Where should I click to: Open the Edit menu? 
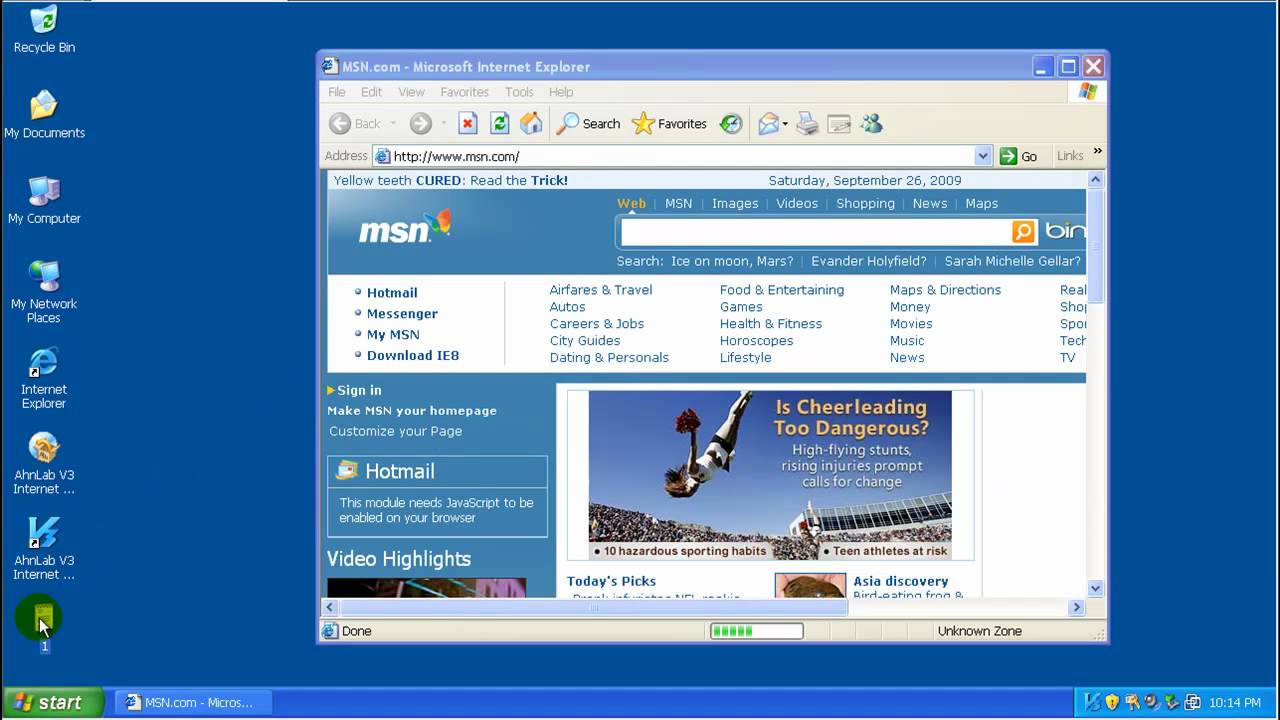click(371, 92)
